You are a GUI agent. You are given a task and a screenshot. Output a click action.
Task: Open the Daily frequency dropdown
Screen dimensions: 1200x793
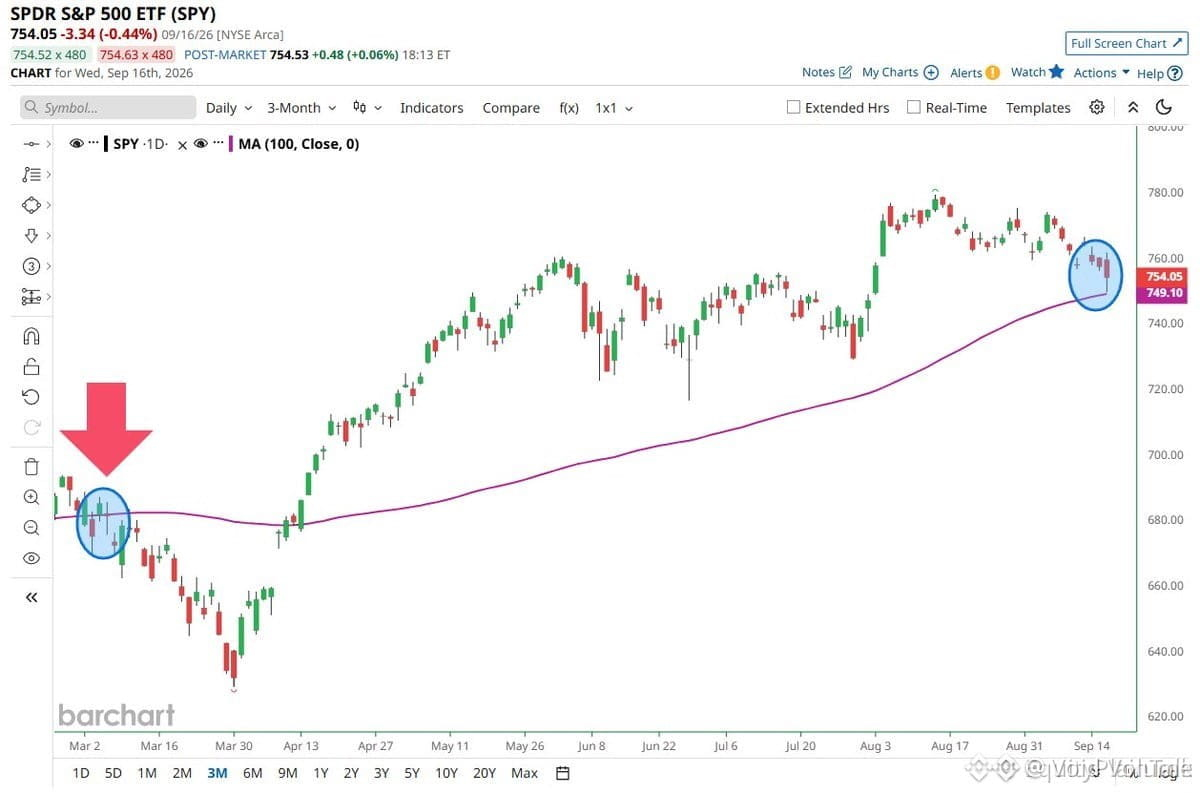(229, 108)
